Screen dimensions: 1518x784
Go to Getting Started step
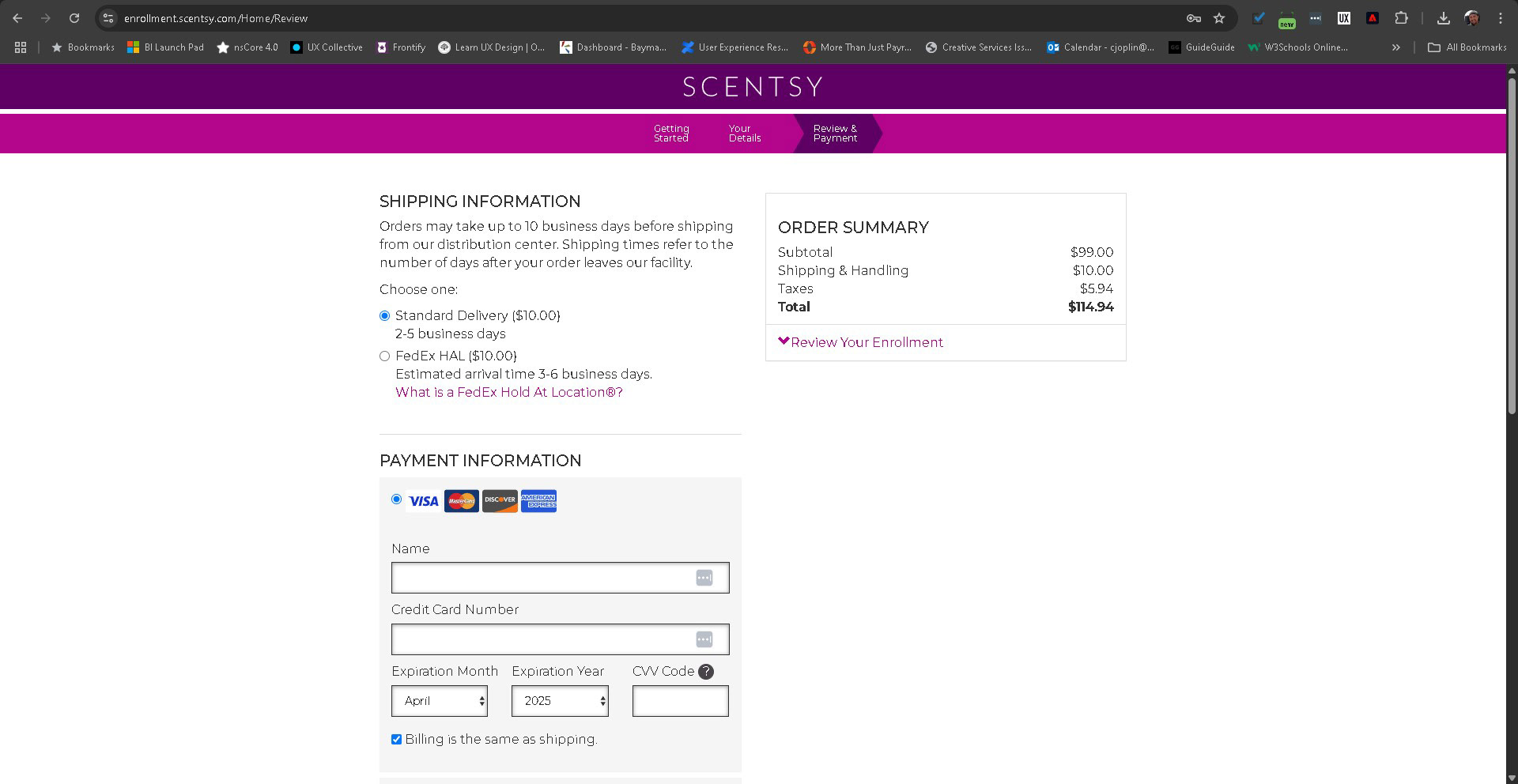[671, 134]
